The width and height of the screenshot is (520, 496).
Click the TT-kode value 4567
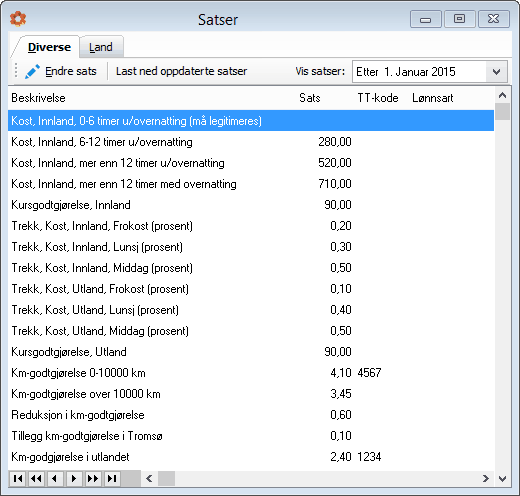[x=369, y=373]
